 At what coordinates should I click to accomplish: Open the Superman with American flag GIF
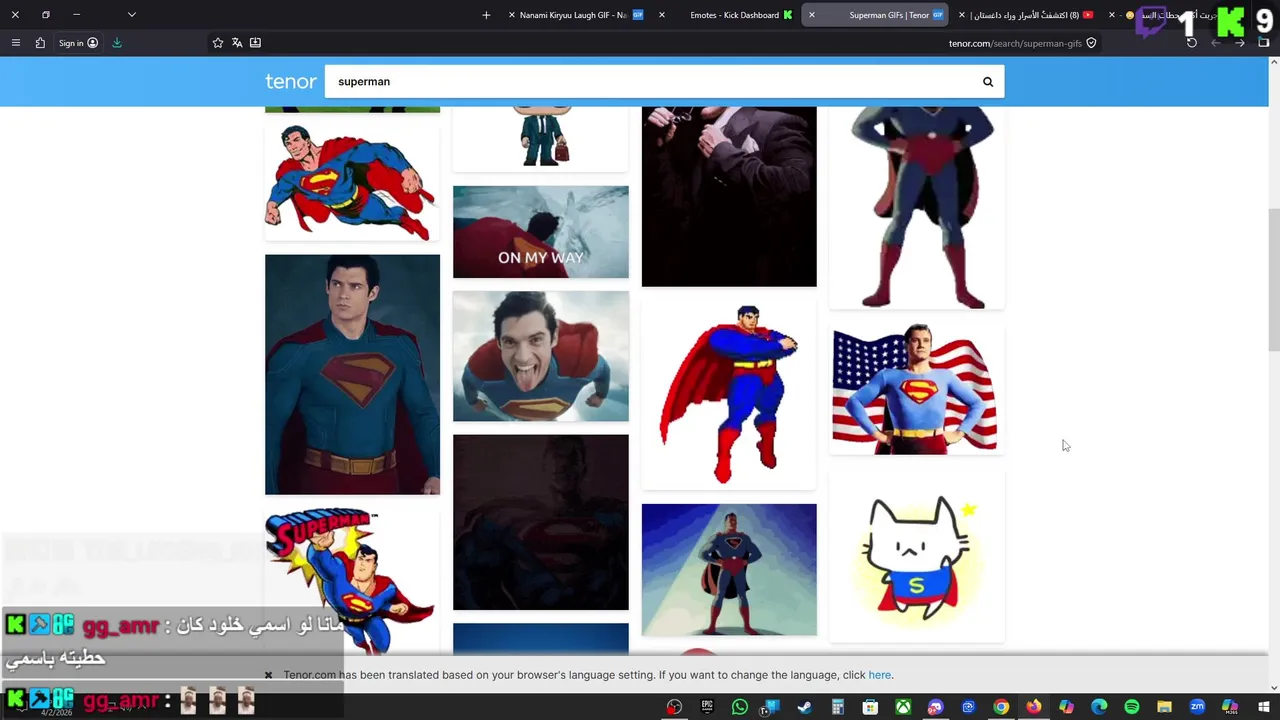[x=917, y=388]
